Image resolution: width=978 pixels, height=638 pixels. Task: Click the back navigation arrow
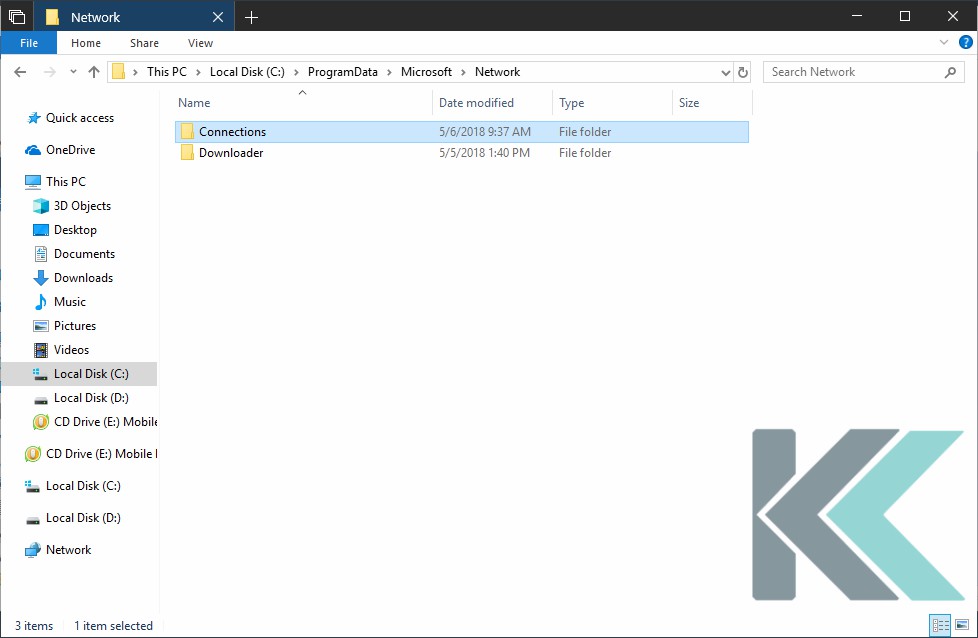coord(20,71)
